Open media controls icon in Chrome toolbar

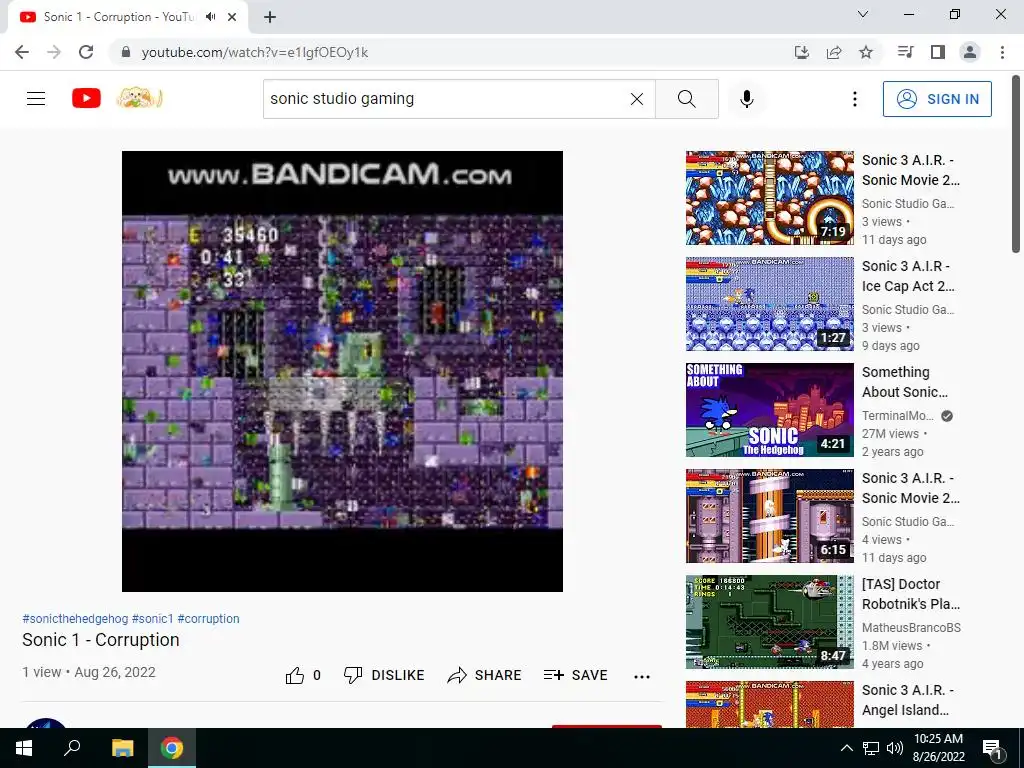point(905,52)
